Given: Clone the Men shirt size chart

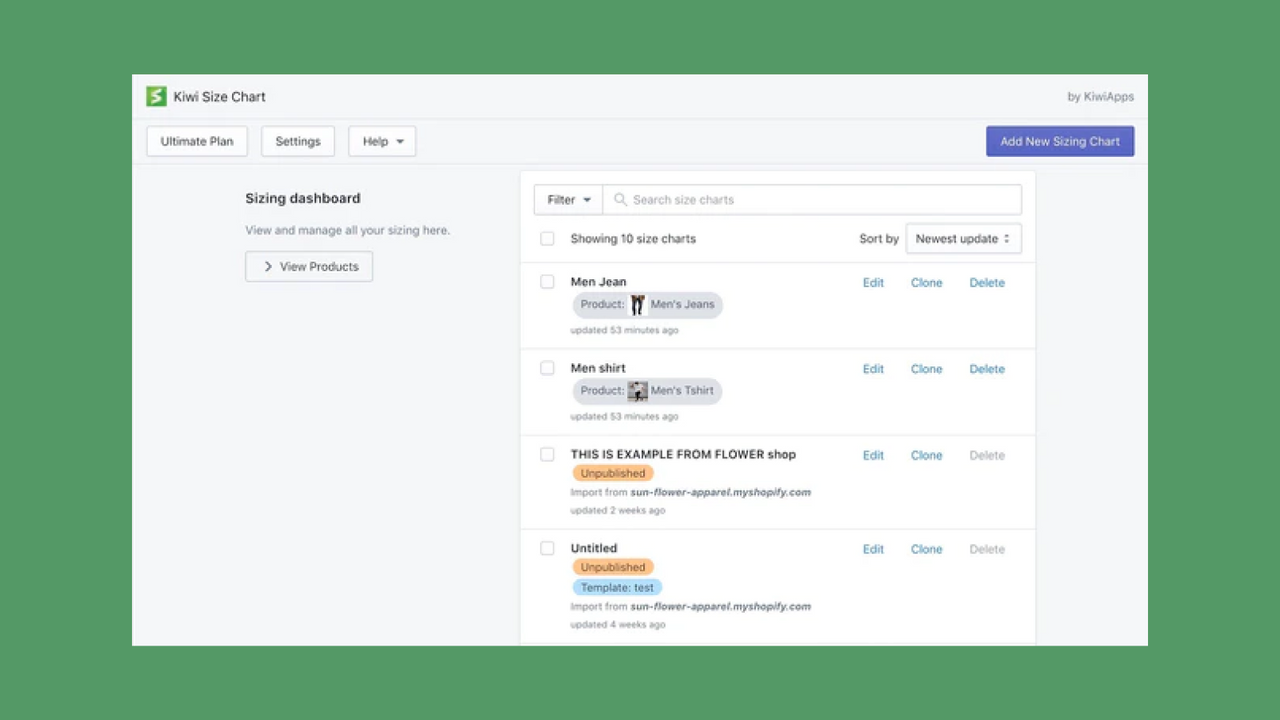Looking at the screenshot, I should click(x=926, y=369).
